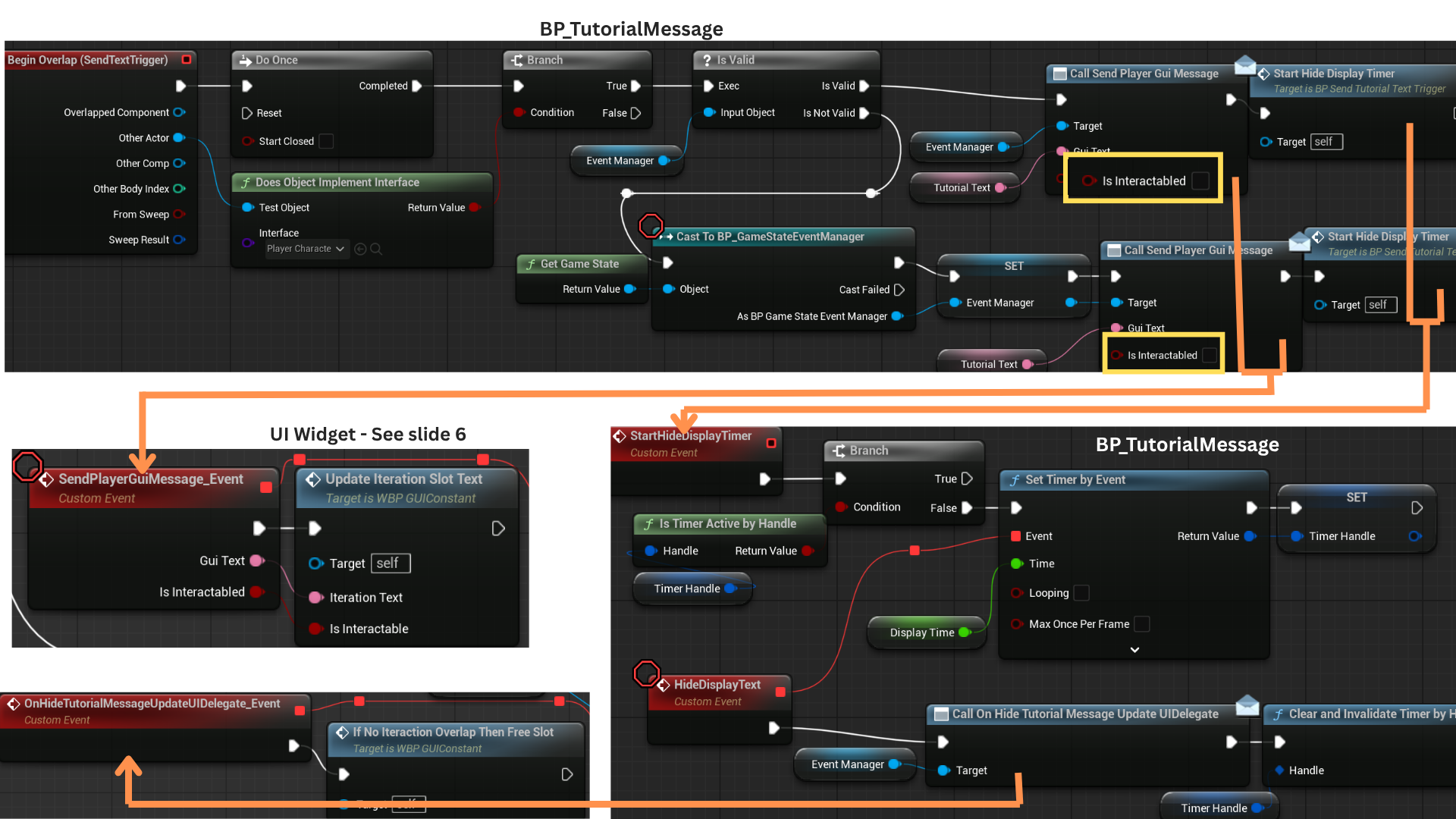The image size is (1456, 819).
Task: Toggle top highlighted Is Interactabled checkbox
Action: click(x=1200, y=181)
